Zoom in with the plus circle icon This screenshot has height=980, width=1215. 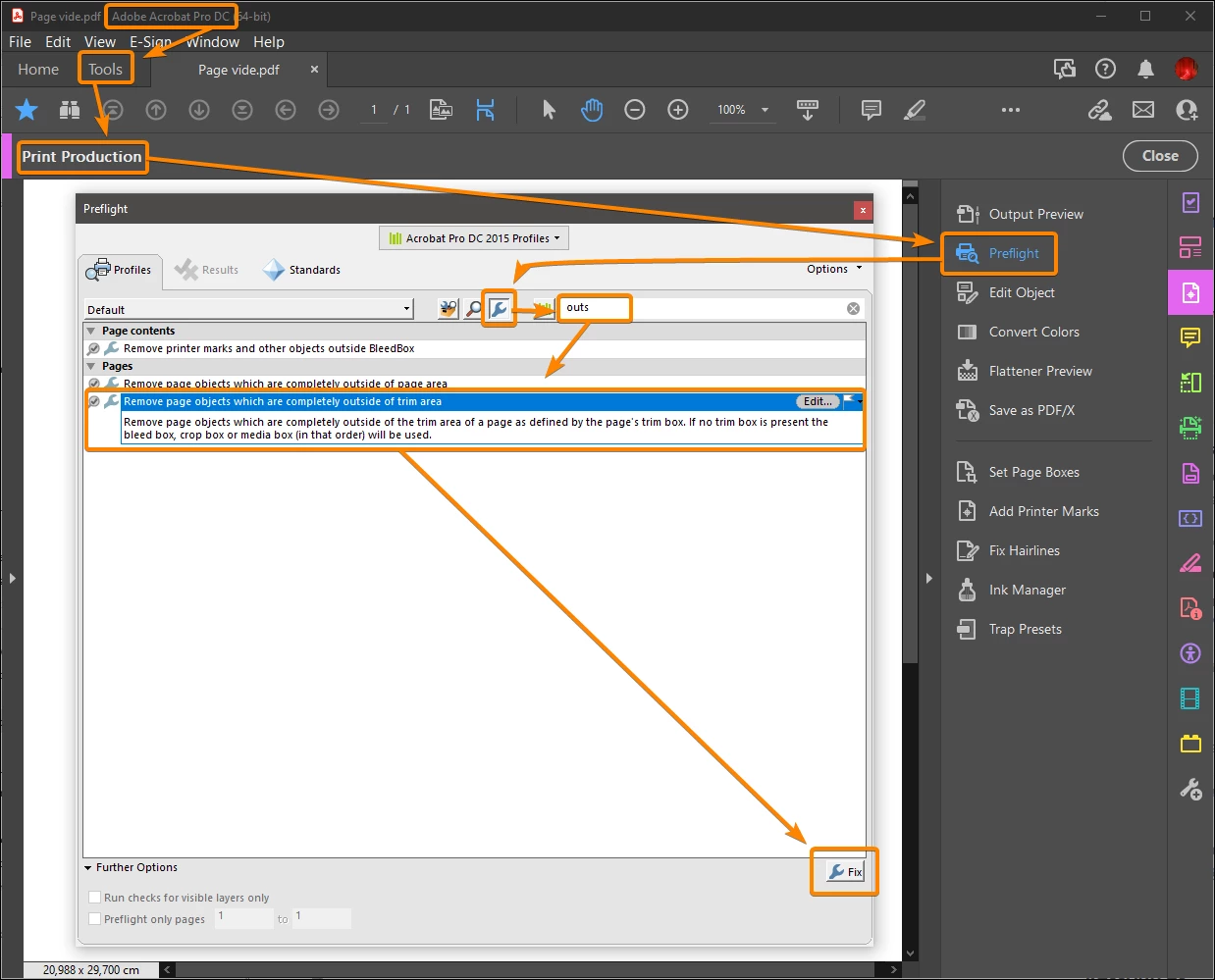678,110
